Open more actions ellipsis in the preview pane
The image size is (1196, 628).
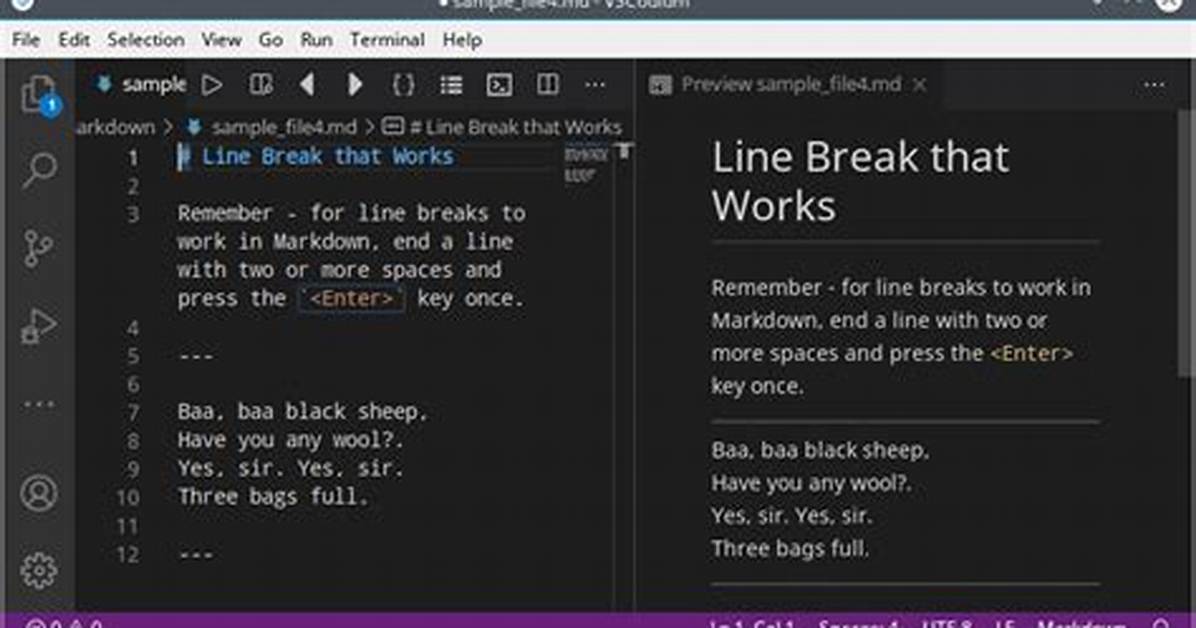pos(1154,85)
